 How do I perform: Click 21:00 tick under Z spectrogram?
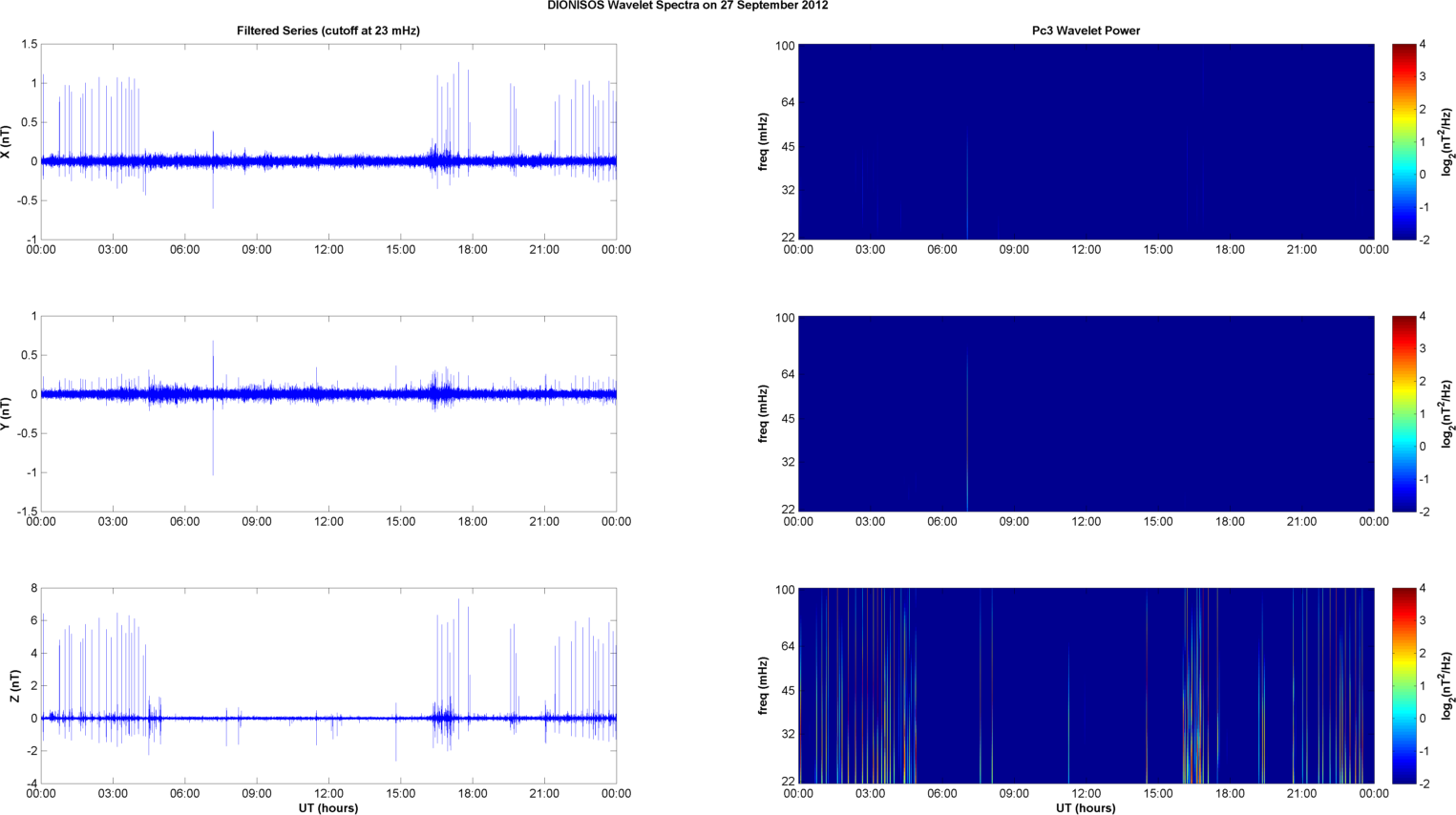pos(1301,794)
